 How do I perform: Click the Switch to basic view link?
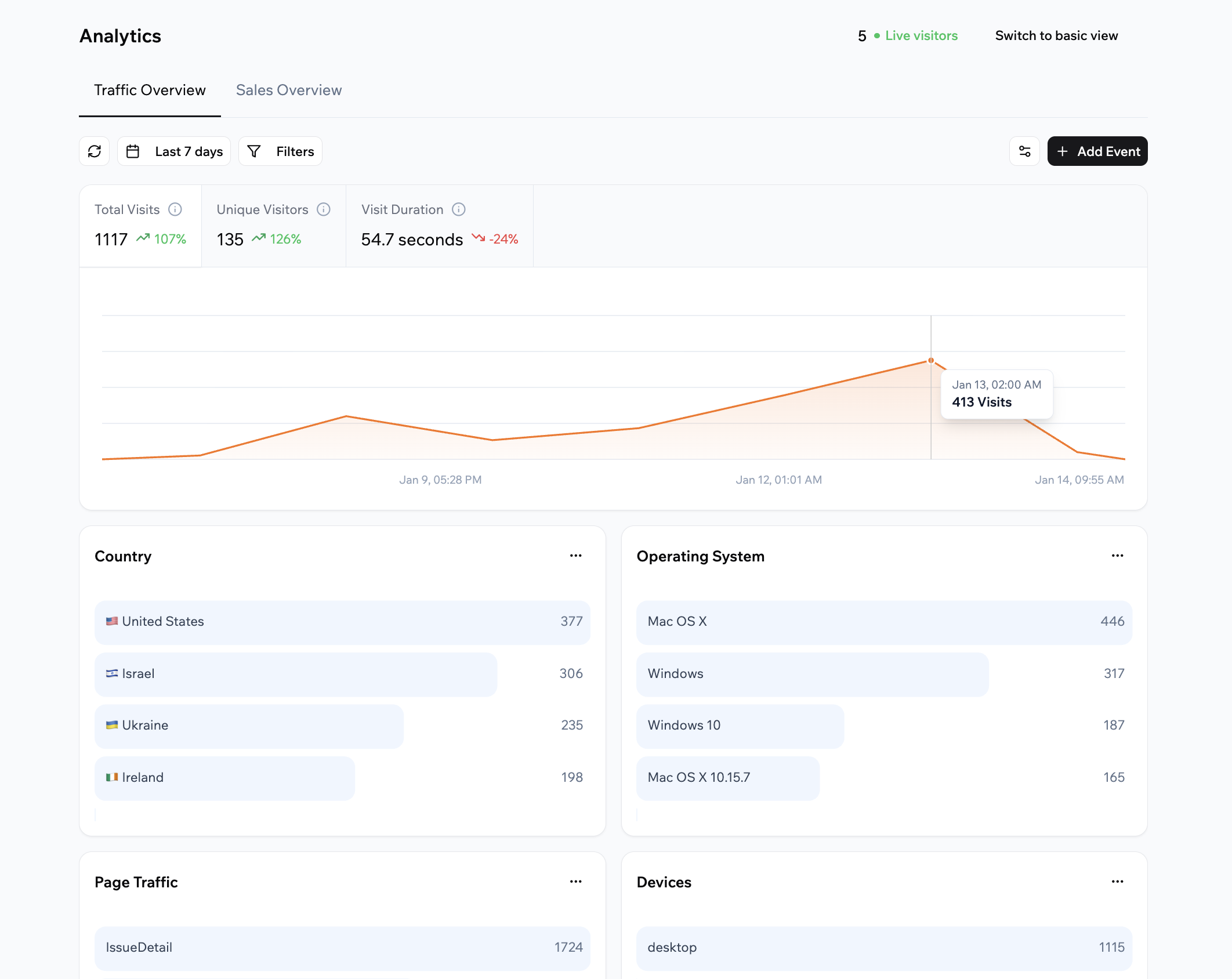click(x=1056, y=35)
